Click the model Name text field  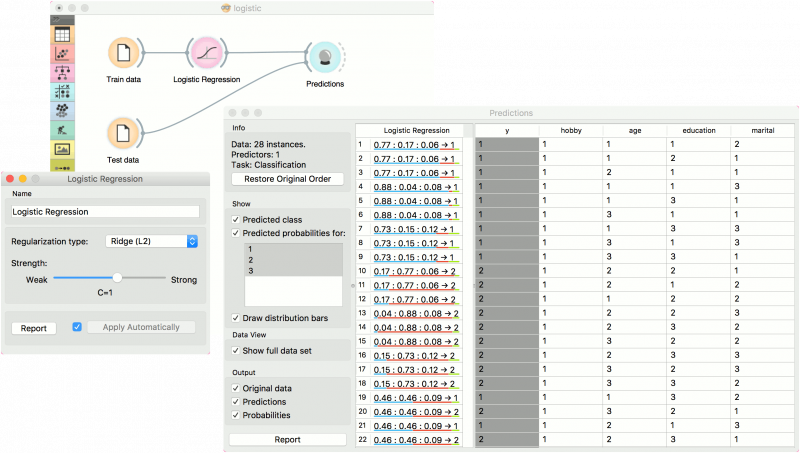(105, 211)
